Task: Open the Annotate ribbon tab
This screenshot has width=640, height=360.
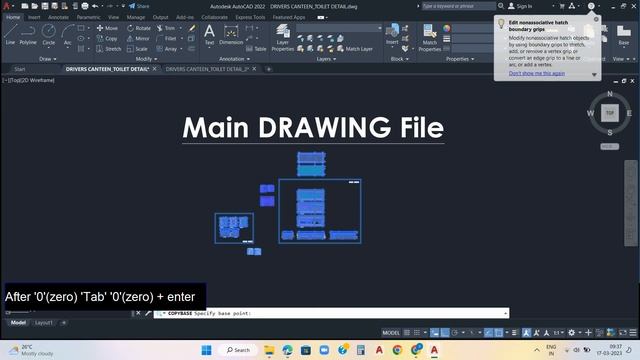Action: click(x=58, y=17)
